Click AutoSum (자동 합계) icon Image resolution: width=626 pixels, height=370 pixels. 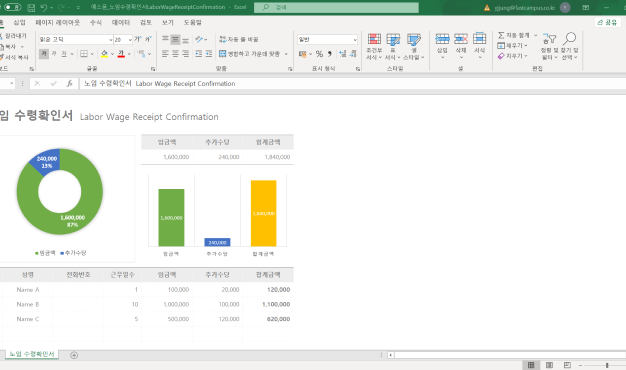501,36
